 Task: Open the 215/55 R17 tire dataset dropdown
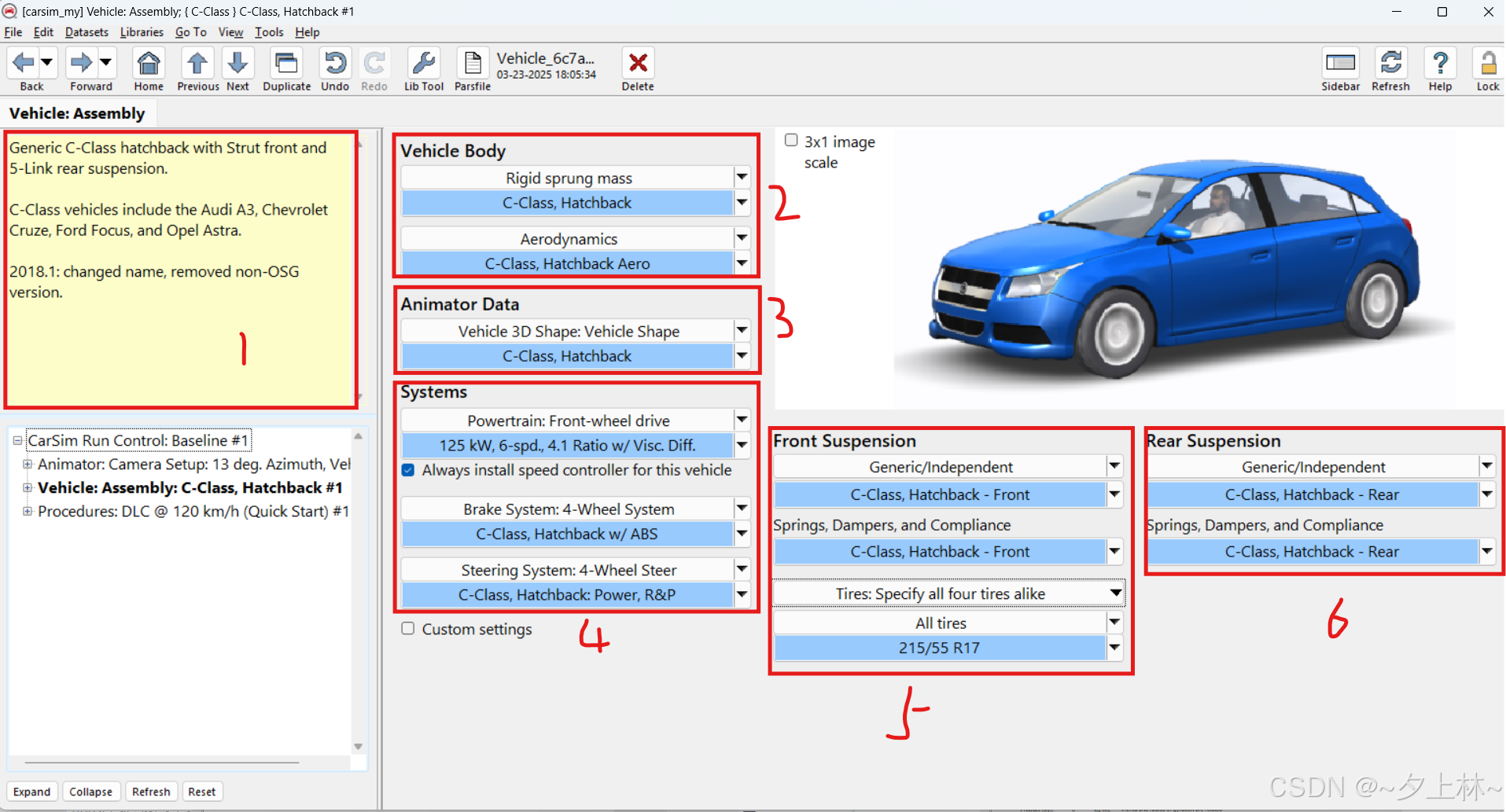click(1114, 648)
